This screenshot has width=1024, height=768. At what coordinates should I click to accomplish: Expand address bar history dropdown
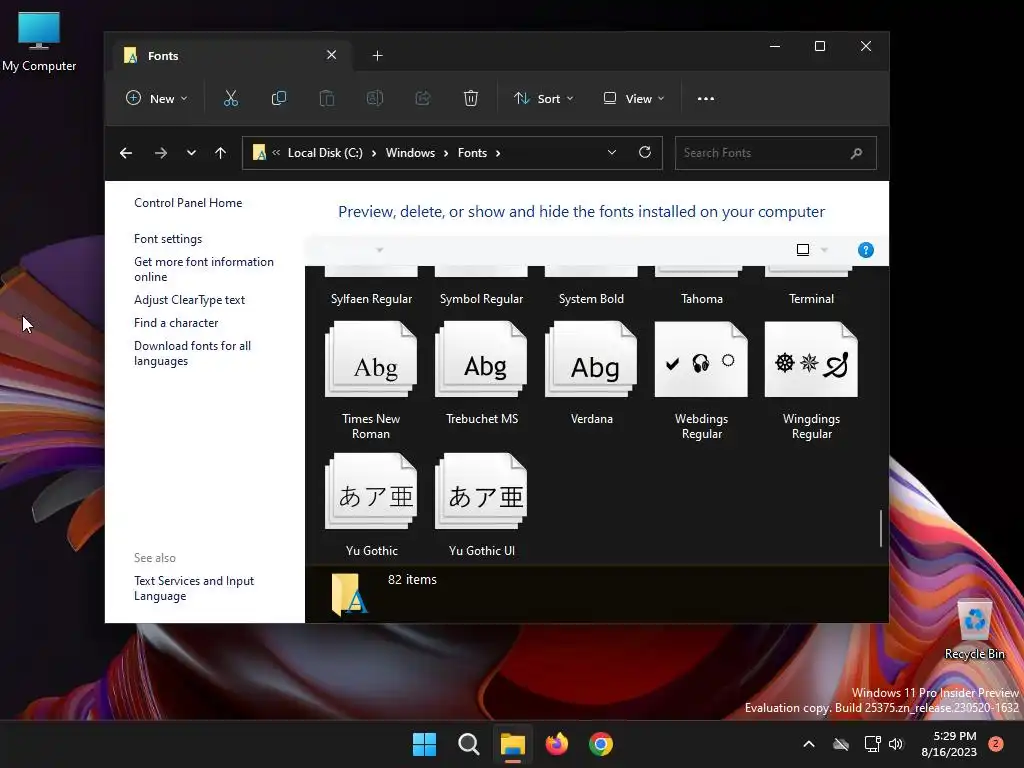(612, 152)
